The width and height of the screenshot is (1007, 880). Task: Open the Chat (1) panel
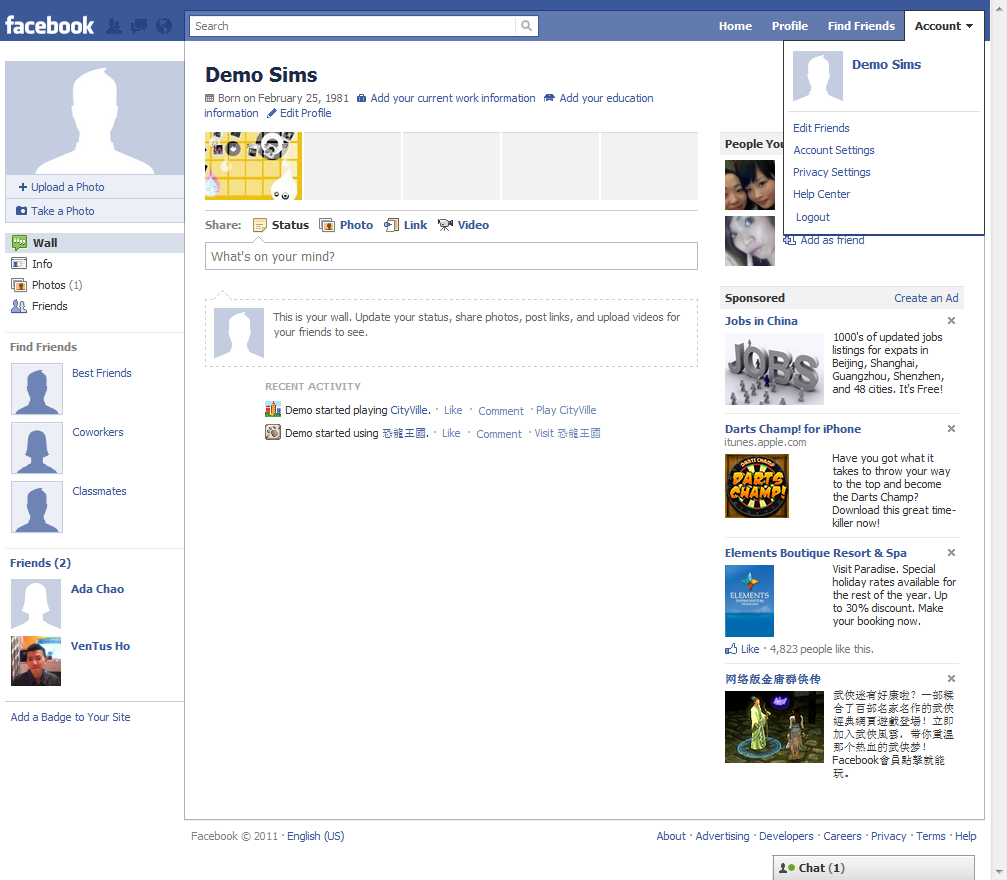click(x=873, y=868)
